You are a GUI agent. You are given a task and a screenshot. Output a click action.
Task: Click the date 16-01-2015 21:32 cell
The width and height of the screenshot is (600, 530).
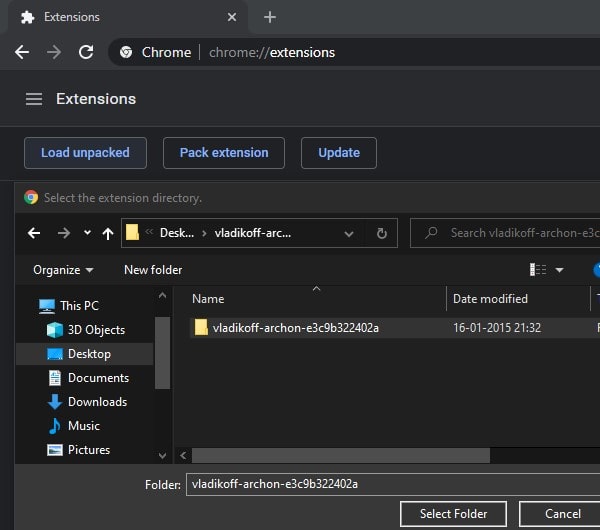point(497,328)
